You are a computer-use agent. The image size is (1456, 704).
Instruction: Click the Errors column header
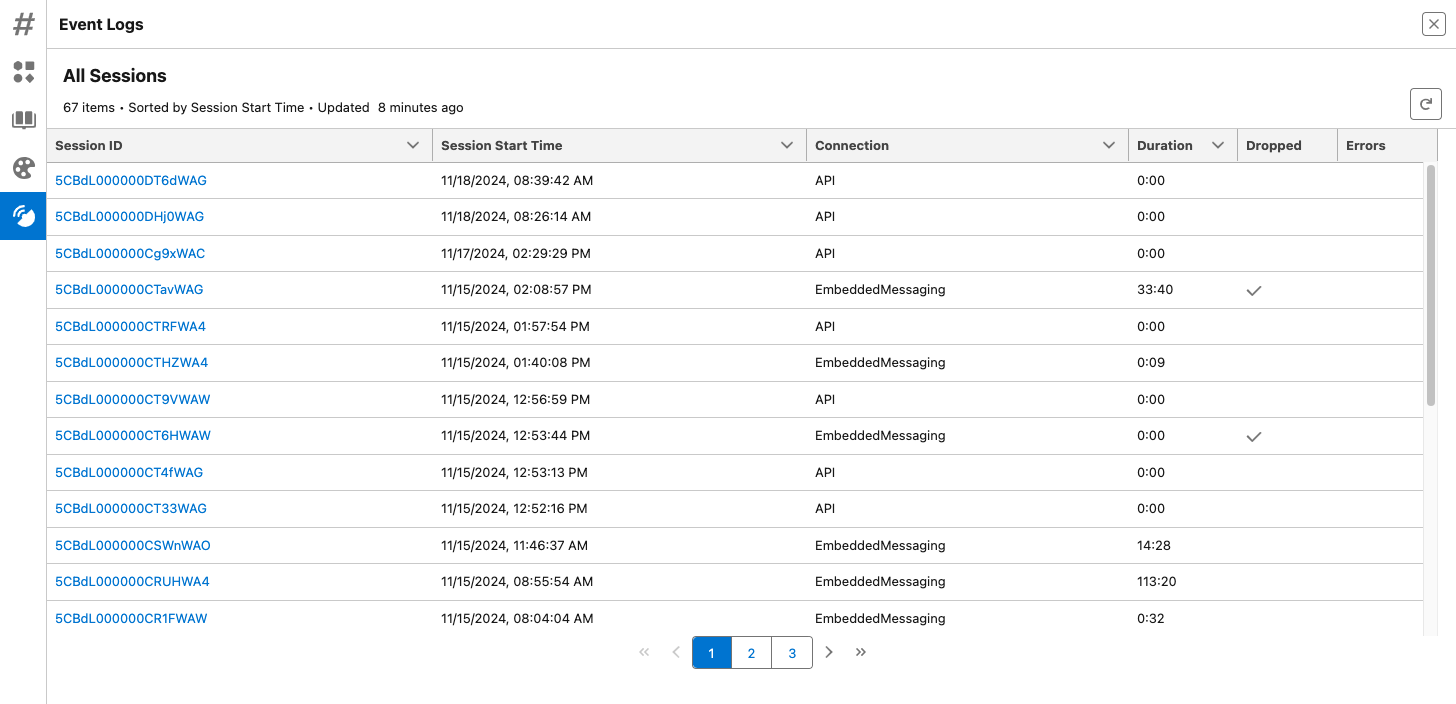(1366, 145)
